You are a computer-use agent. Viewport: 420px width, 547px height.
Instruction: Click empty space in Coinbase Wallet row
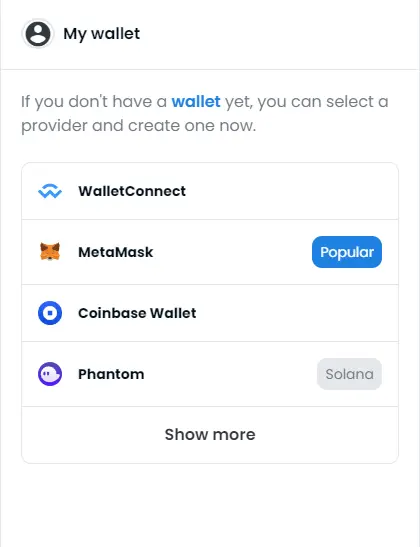tap(297, 313)
